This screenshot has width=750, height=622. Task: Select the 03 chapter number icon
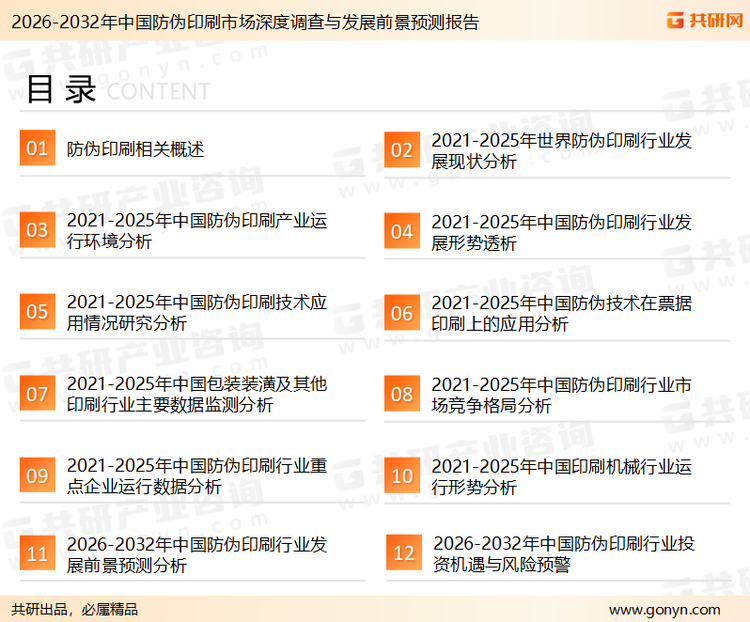37,231
